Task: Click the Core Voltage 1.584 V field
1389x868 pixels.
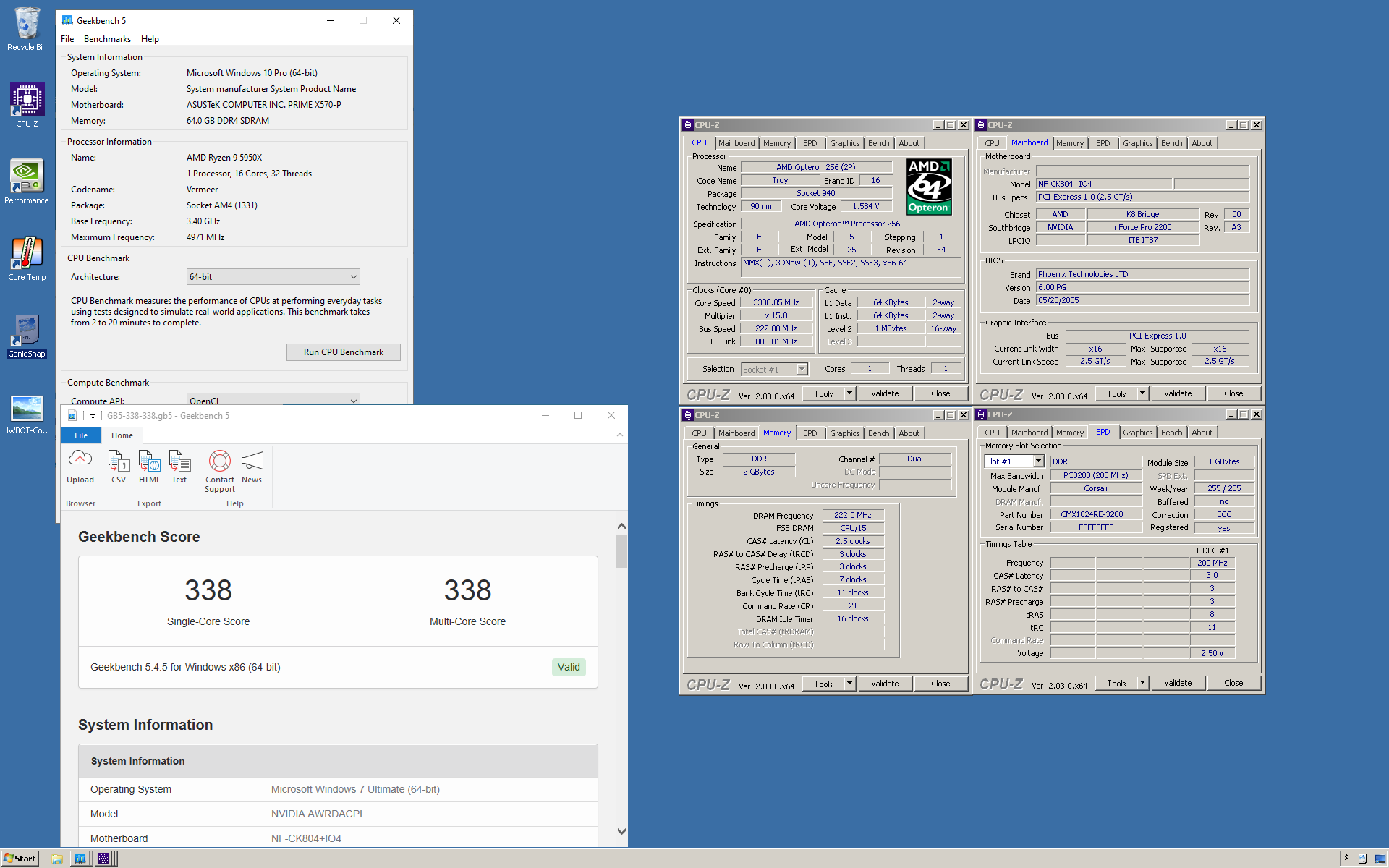Action: point(866,206)
